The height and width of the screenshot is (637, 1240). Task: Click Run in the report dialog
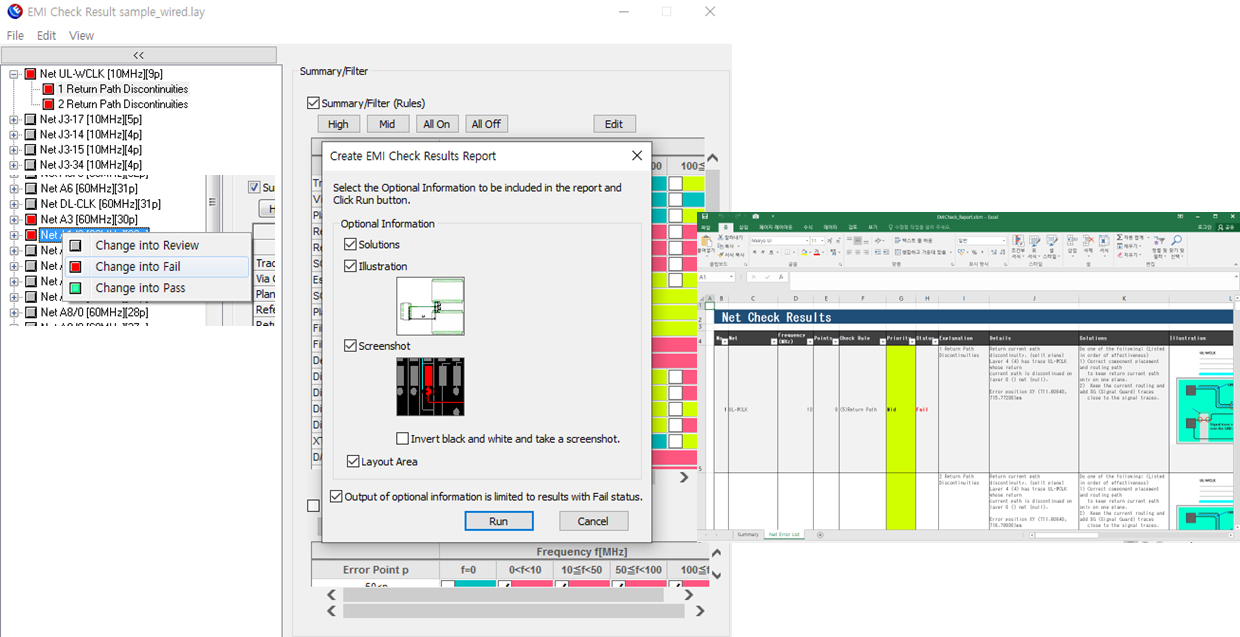[x=499, y=521]
